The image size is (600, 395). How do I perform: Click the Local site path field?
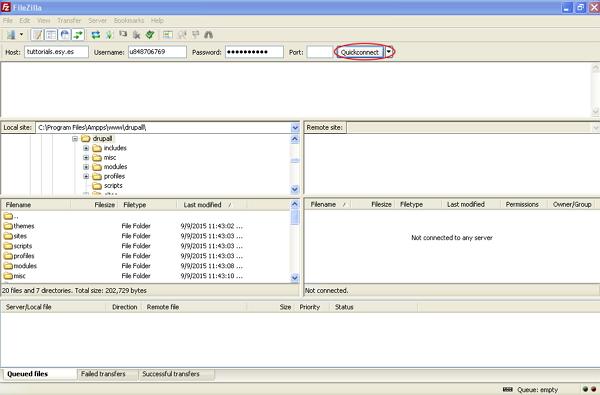(x=163, y=127)
